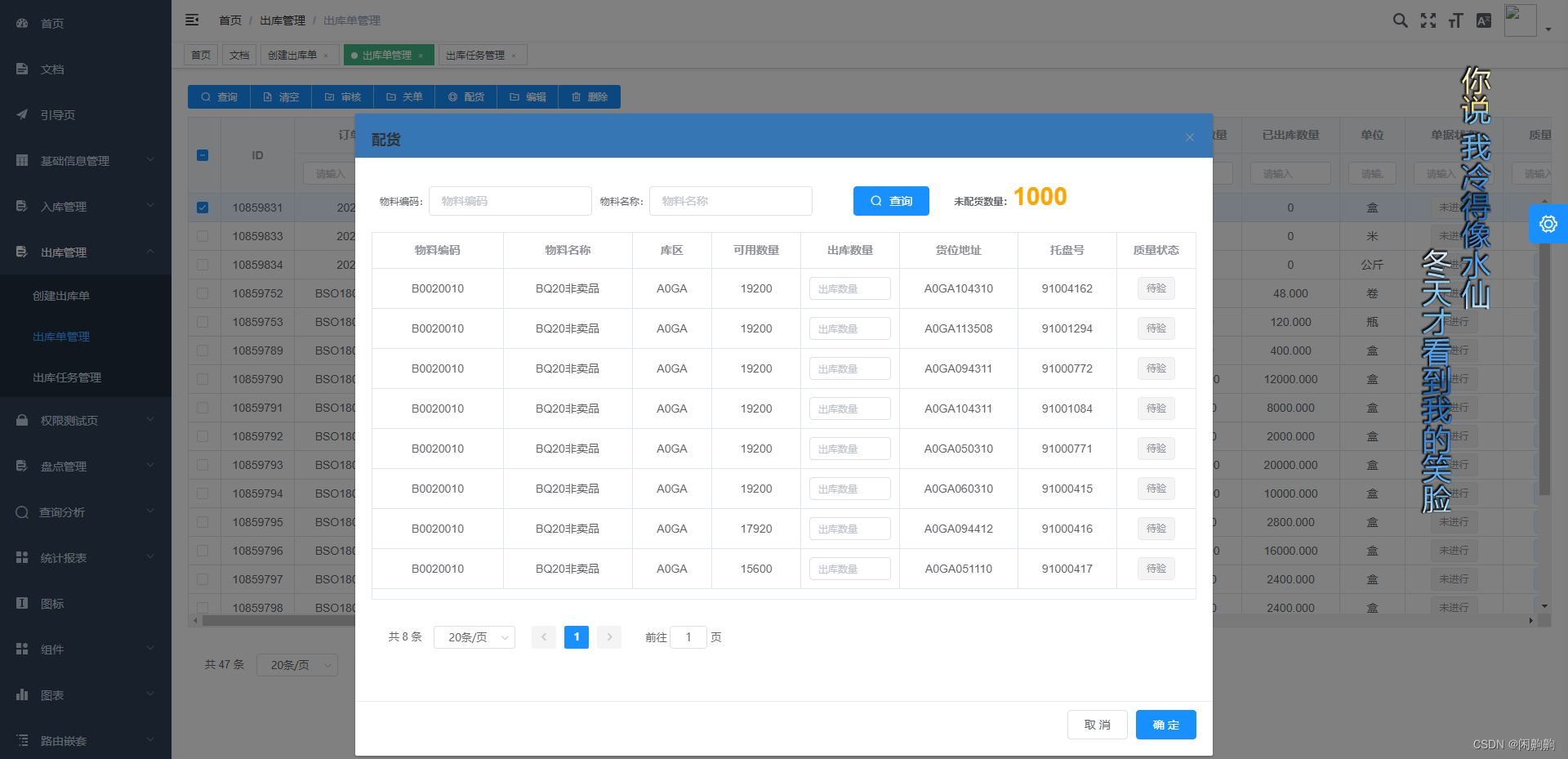1568x759 pixels.
Task: Switch to the 创建出库单 page tab
Action: [x=299, y=56]
